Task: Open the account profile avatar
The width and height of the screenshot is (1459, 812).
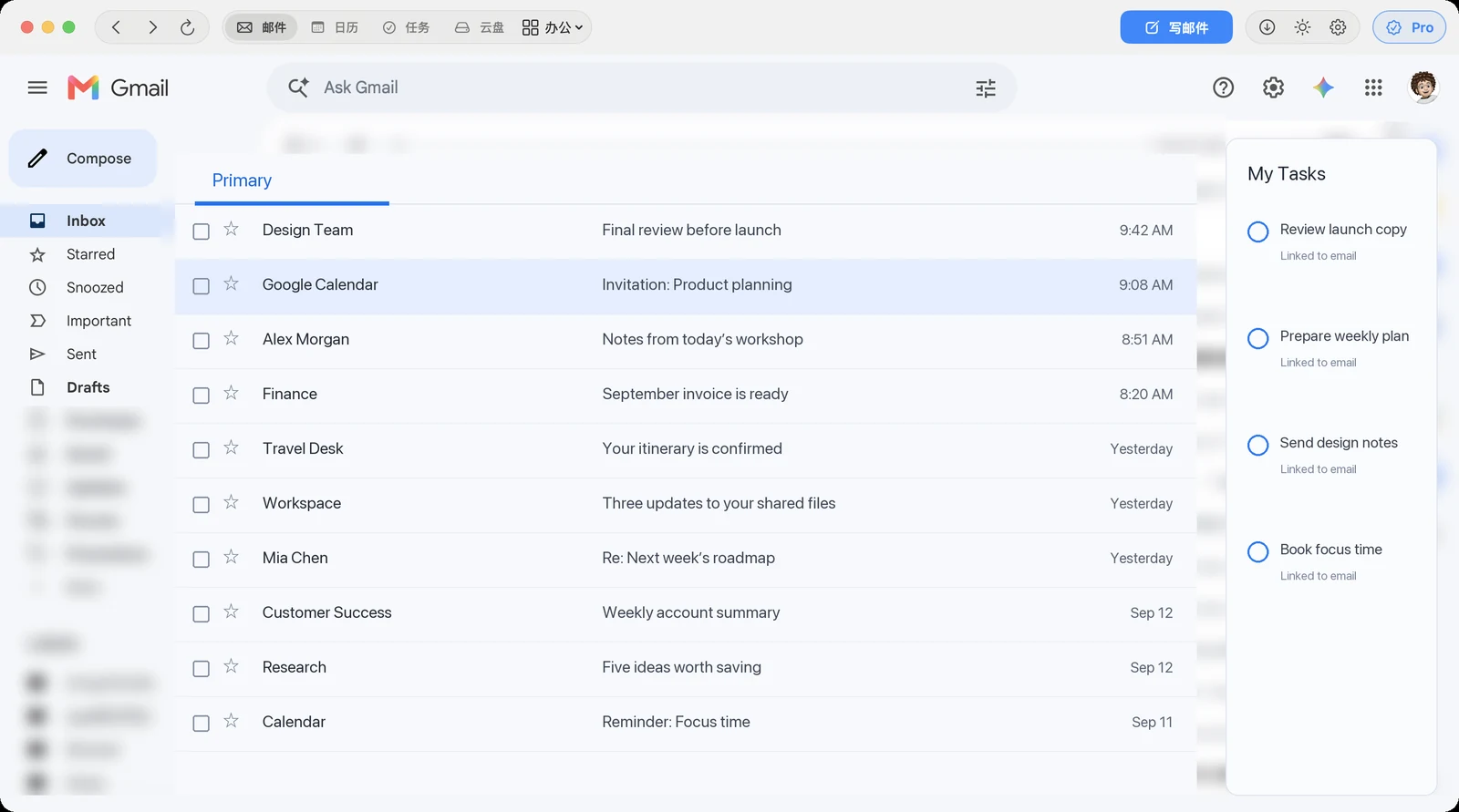Action: click(1423, 87)
